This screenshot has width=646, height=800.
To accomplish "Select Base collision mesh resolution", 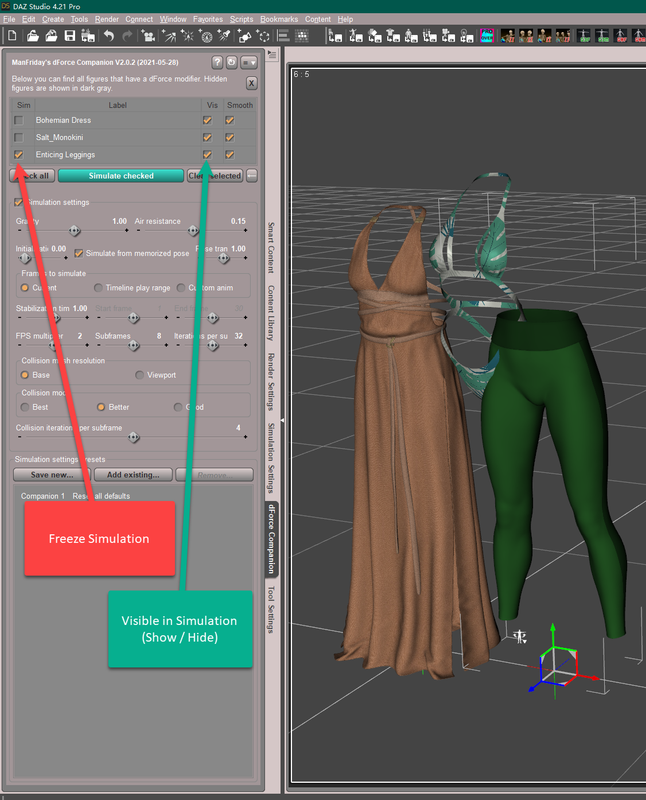I will 24,375.
